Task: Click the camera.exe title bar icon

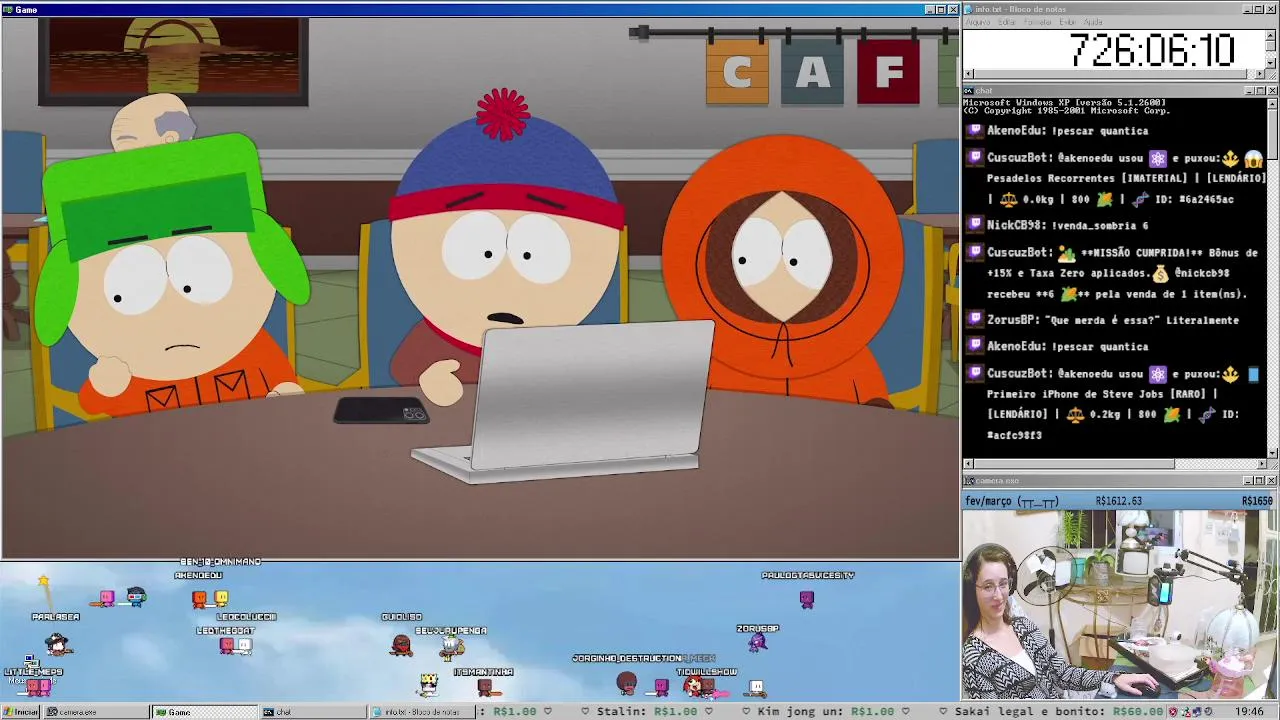Action: (969, 481)
